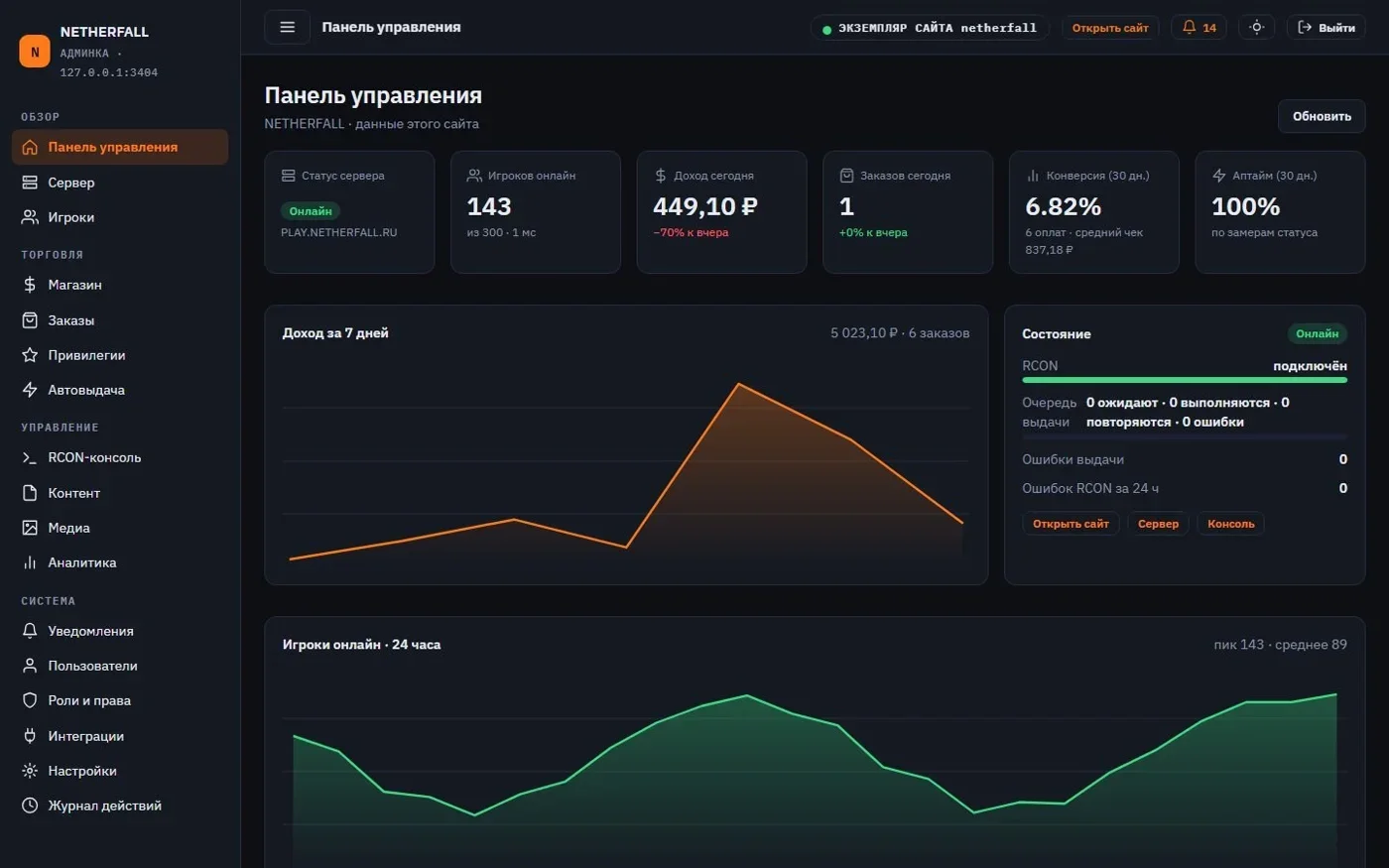Image resolution: width=1389 pixels, height=868 pixels.
Task: Click the document icon beside Контент
Action: 30,493
